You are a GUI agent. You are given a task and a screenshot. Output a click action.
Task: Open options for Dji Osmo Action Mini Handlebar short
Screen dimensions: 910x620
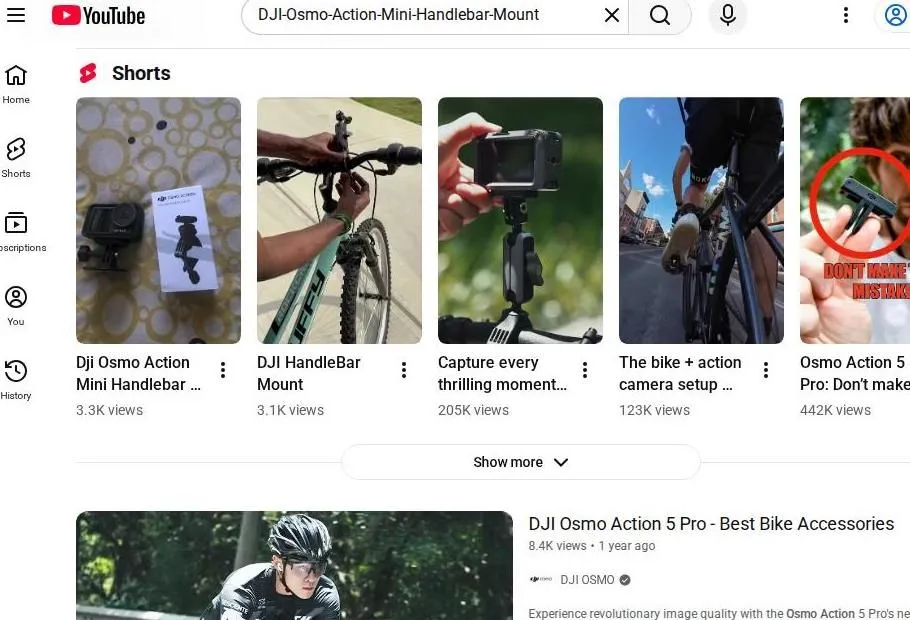[223, 370]
